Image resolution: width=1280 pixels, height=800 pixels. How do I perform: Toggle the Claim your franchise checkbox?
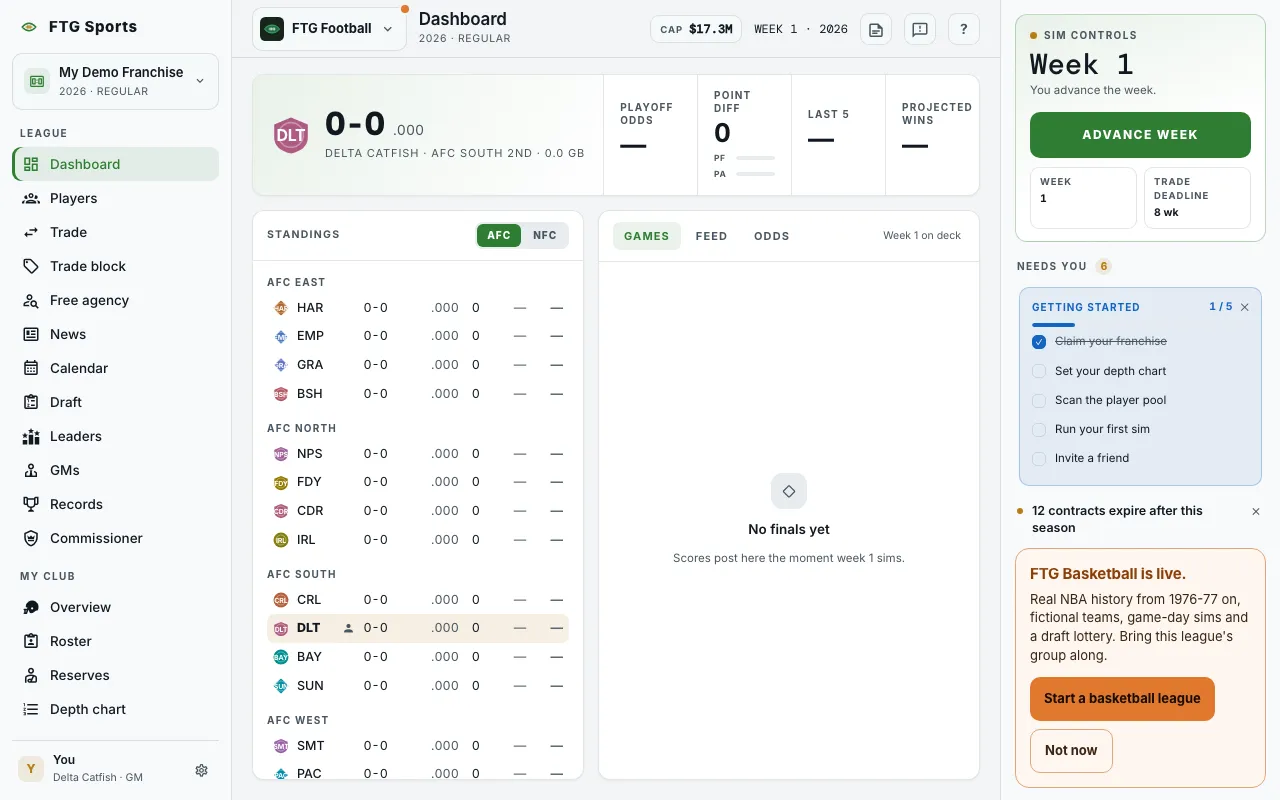tap(1039, 341)
